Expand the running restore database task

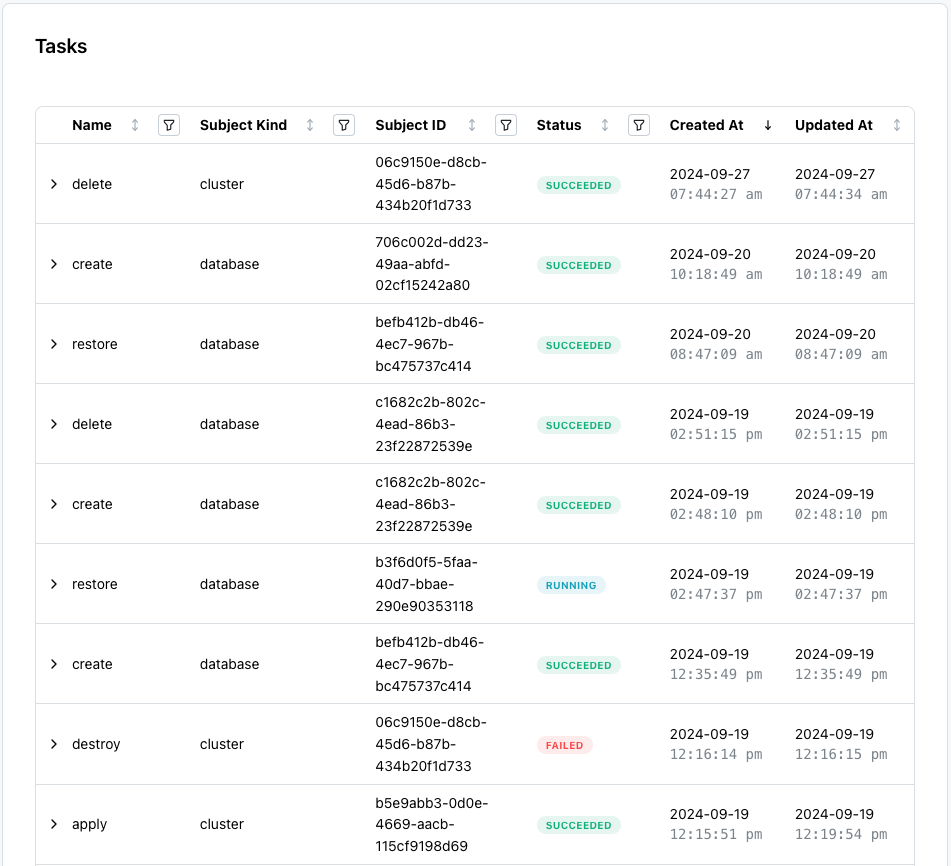pyautogui.click(x=54, y=584)
